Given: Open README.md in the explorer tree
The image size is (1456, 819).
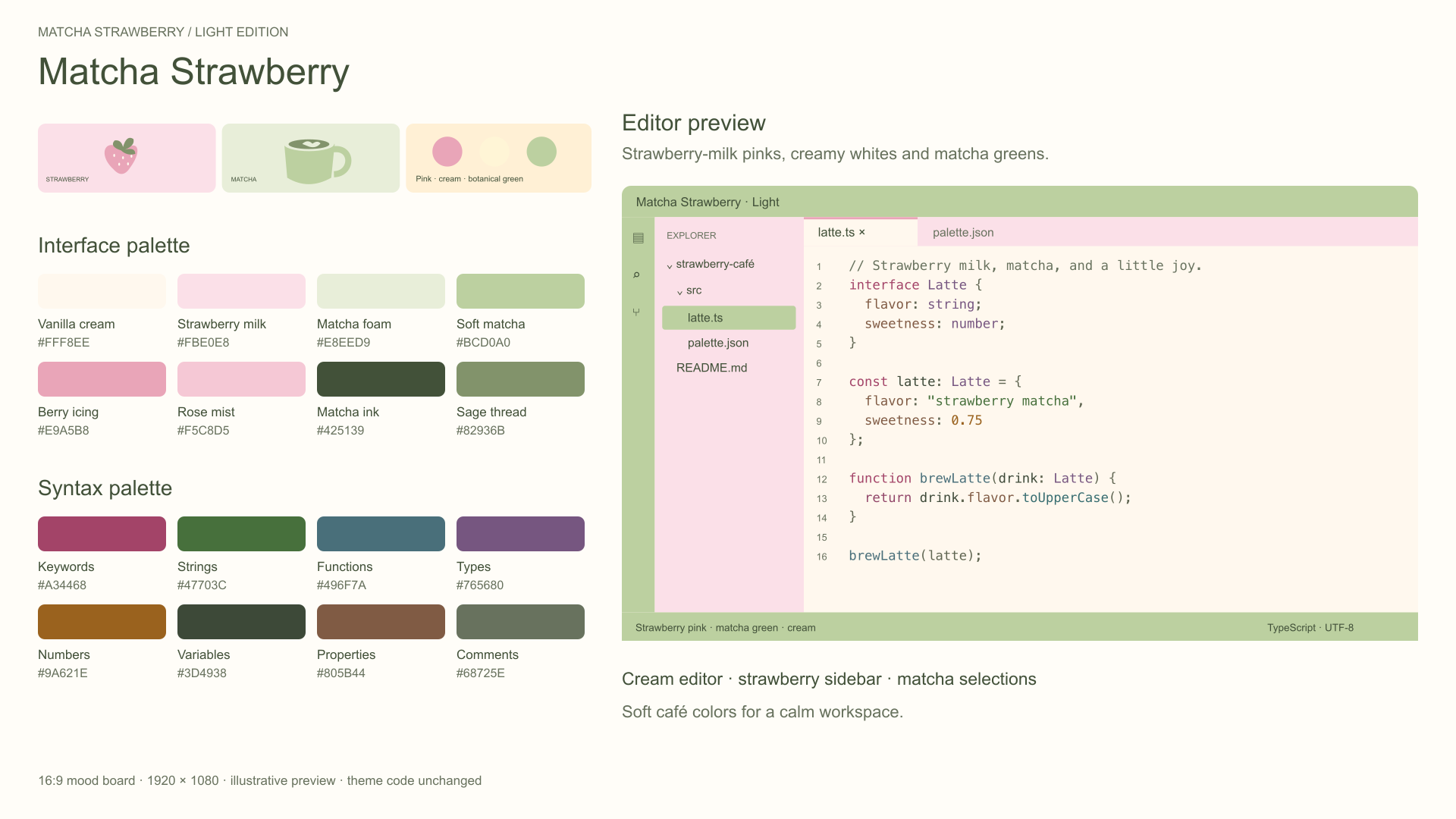Looking at the screenshot, I should [x=712, y=368].
